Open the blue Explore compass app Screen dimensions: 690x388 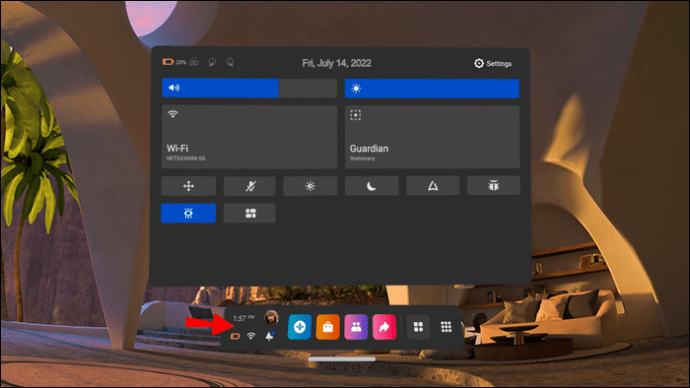300,327
